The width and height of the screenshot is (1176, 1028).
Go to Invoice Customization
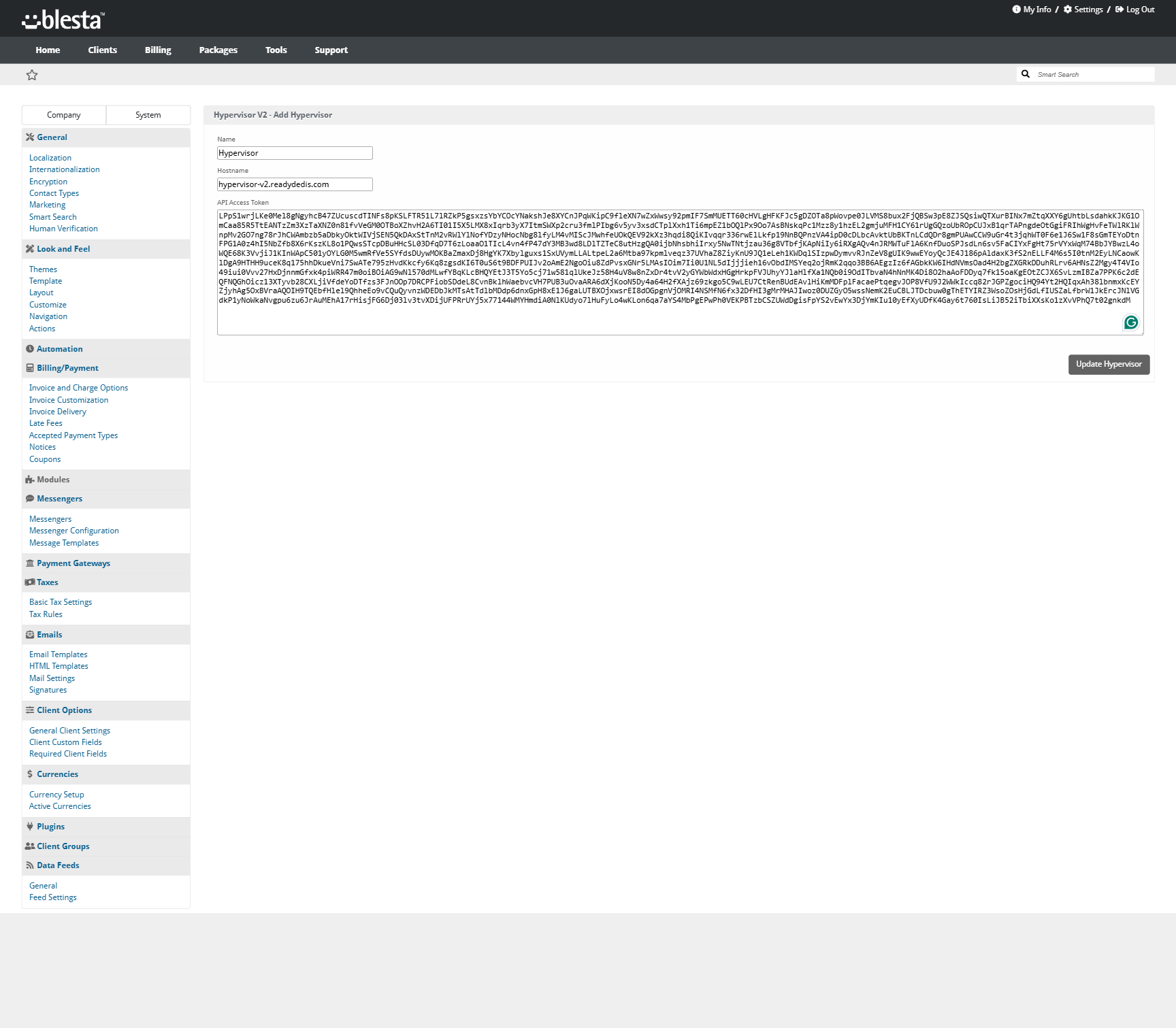69,400
